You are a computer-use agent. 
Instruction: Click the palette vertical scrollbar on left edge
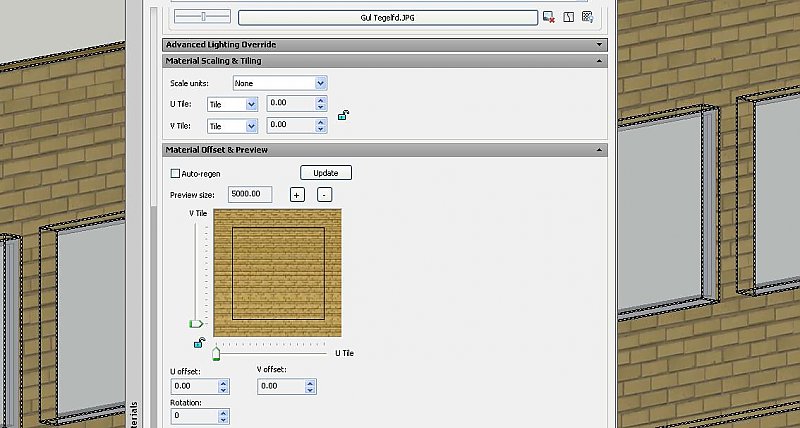click(154, 107)
